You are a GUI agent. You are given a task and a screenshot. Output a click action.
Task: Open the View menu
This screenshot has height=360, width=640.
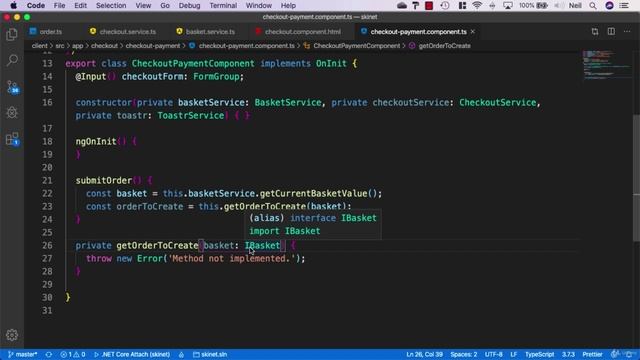click(143, 6)
